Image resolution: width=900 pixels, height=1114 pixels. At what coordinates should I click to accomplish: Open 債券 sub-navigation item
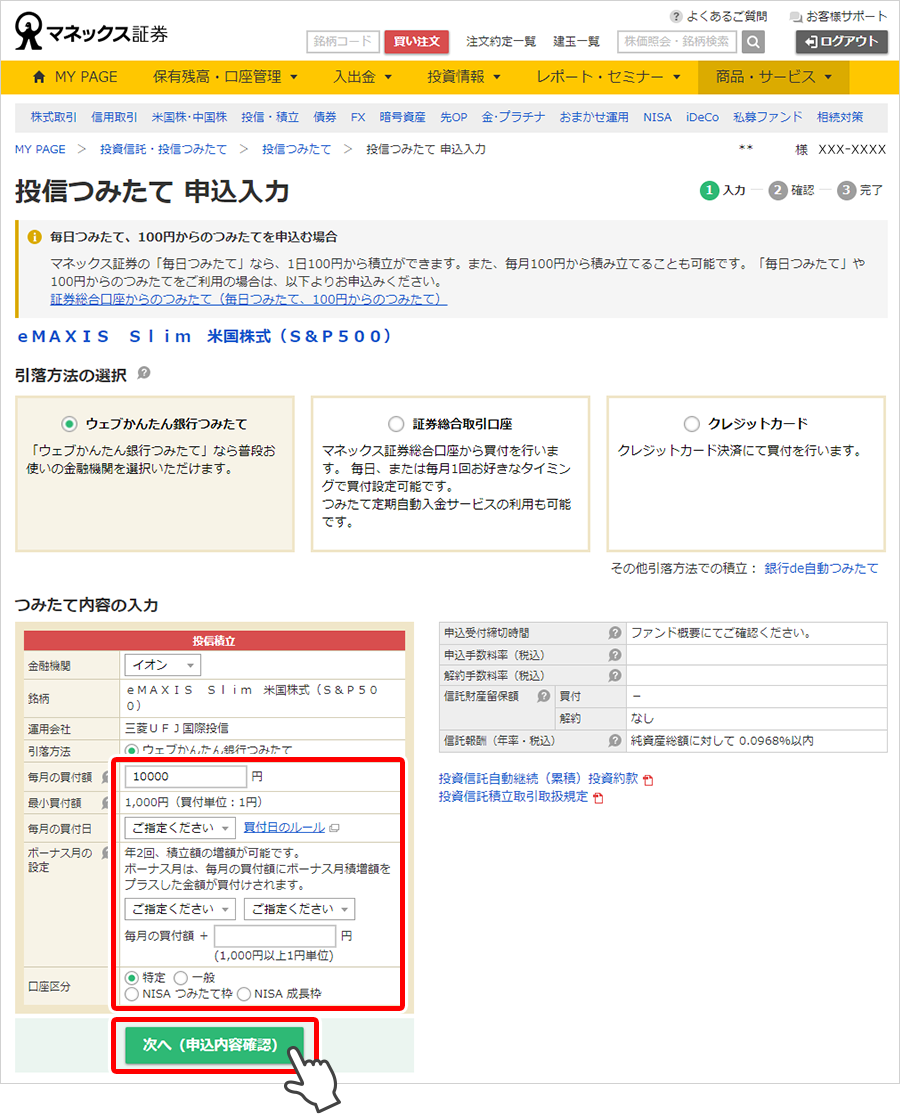pyautogui.click(x=325, y=117)
